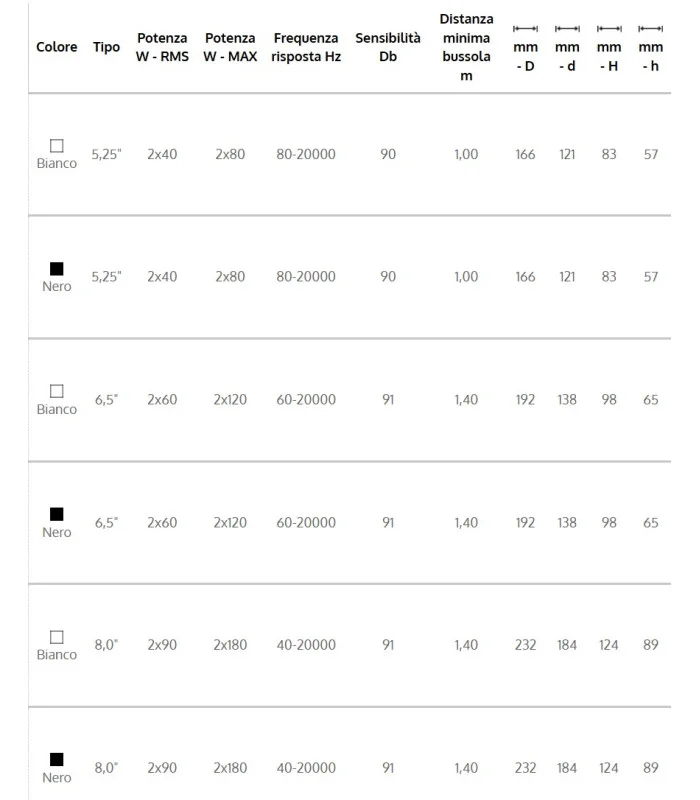700x800 pixels.
Task: Choose the white Bianco swatch in 6,5" row
Action: [x=57, y=391]
